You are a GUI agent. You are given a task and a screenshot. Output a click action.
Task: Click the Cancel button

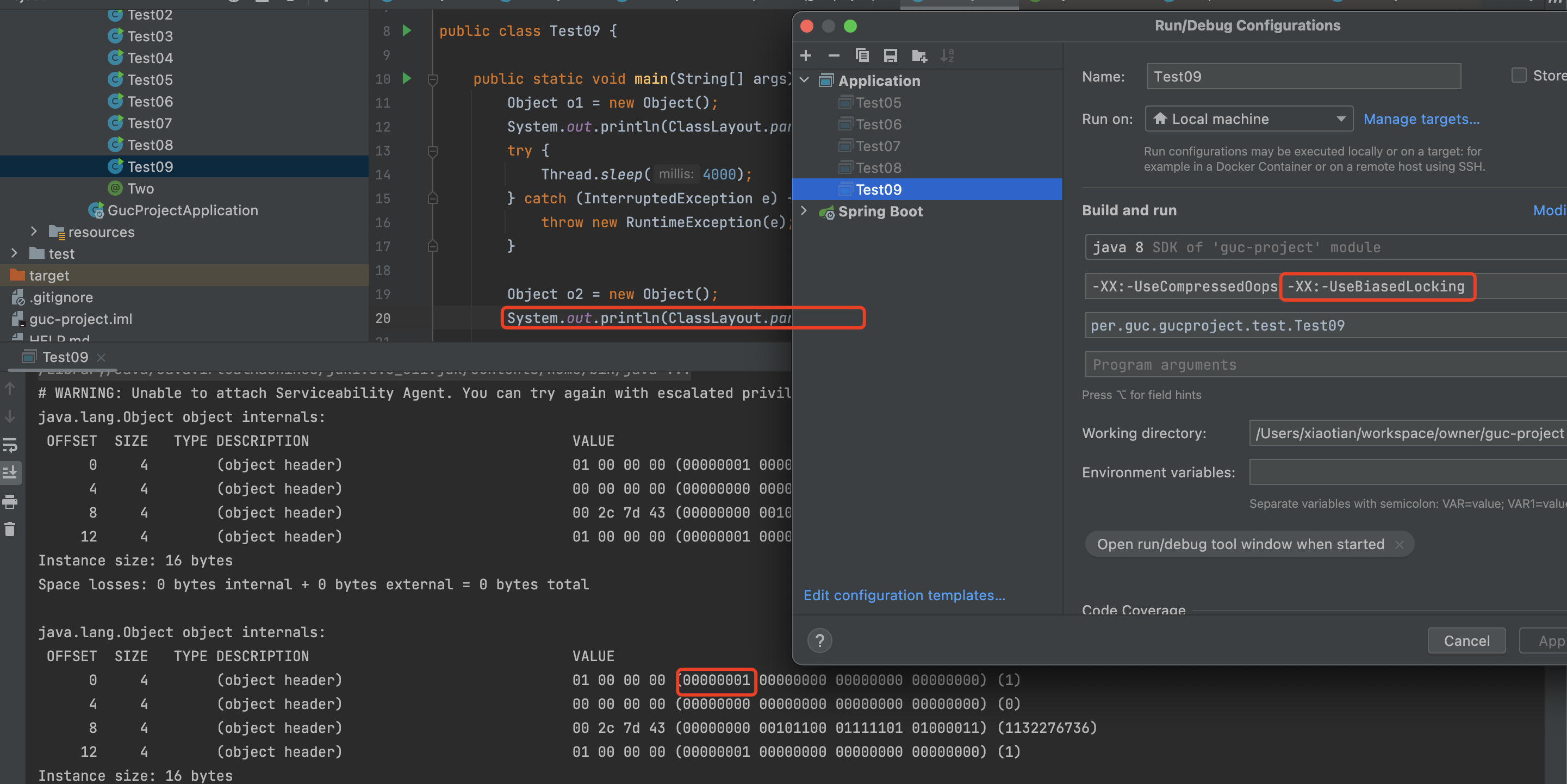click(1466, 640)
